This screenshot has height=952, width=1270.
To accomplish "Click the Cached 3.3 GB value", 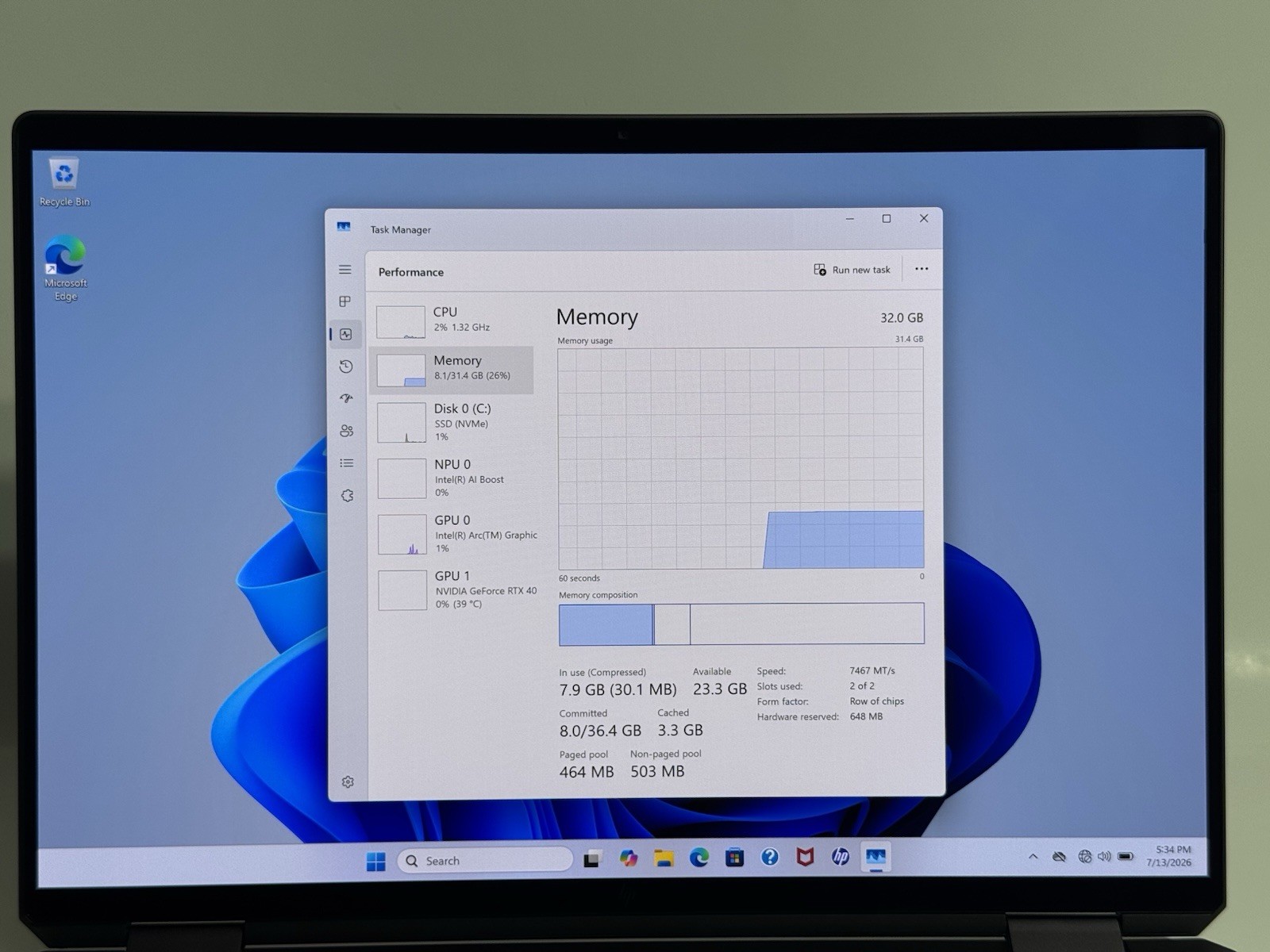I will point(680,730).
